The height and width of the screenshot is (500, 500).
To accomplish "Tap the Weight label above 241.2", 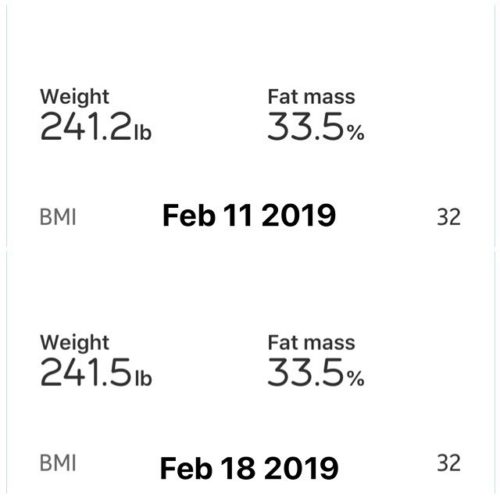I will pos(74,97).
